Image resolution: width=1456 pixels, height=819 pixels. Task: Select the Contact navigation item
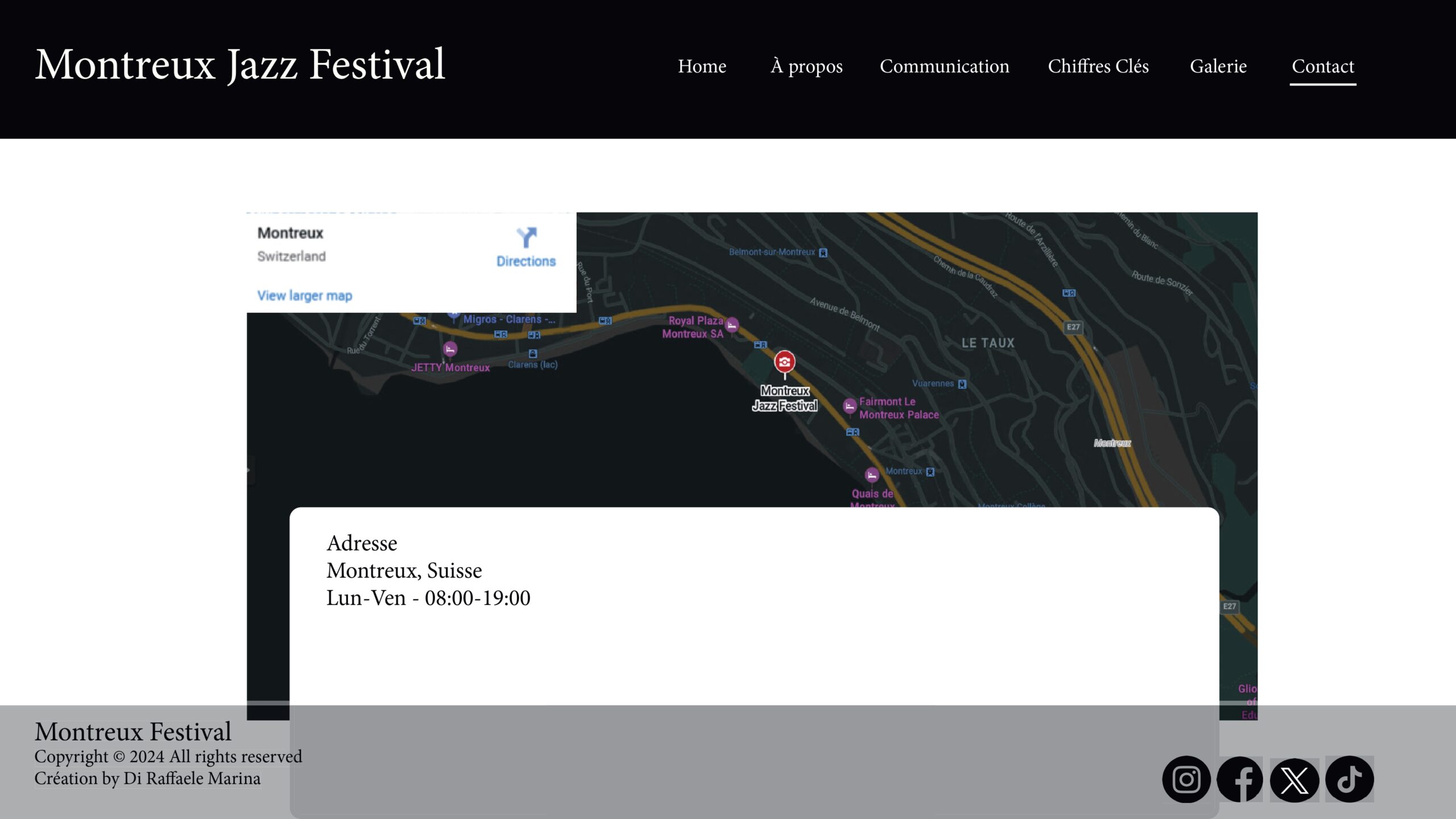(x=1322, y=67)
